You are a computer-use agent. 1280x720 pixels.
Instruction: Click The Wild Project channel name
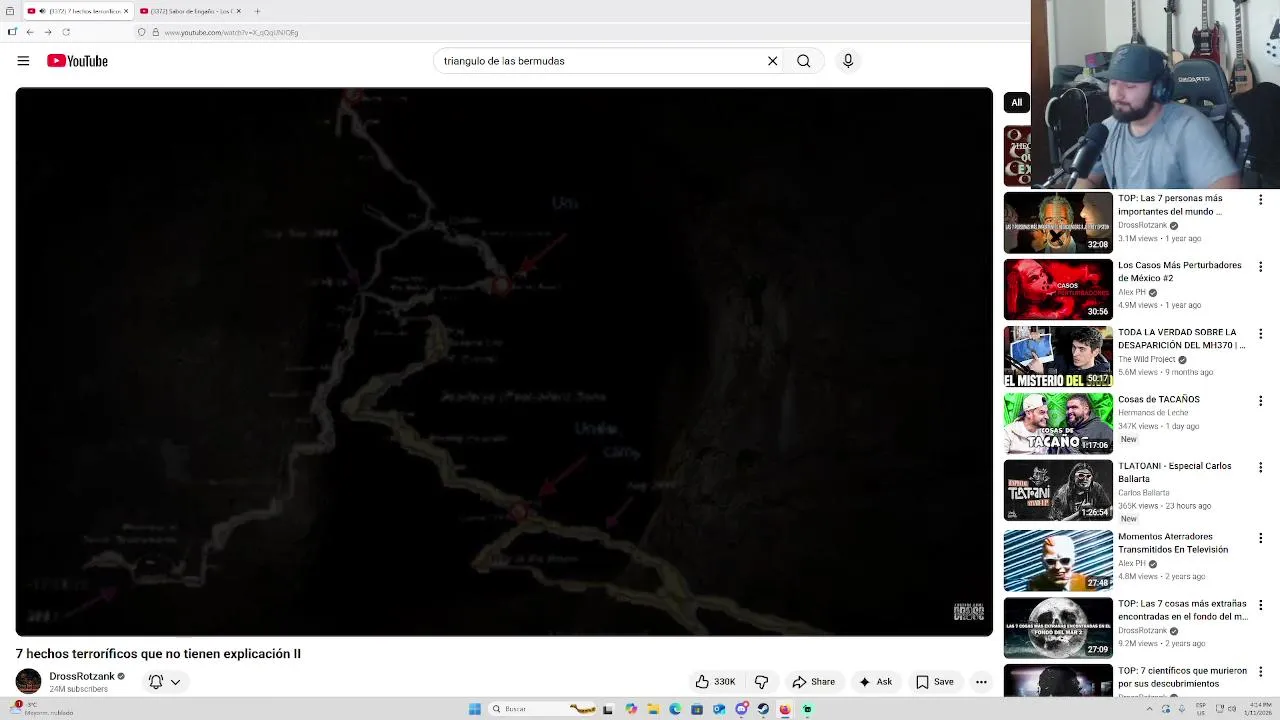(x=1148, y=359)
